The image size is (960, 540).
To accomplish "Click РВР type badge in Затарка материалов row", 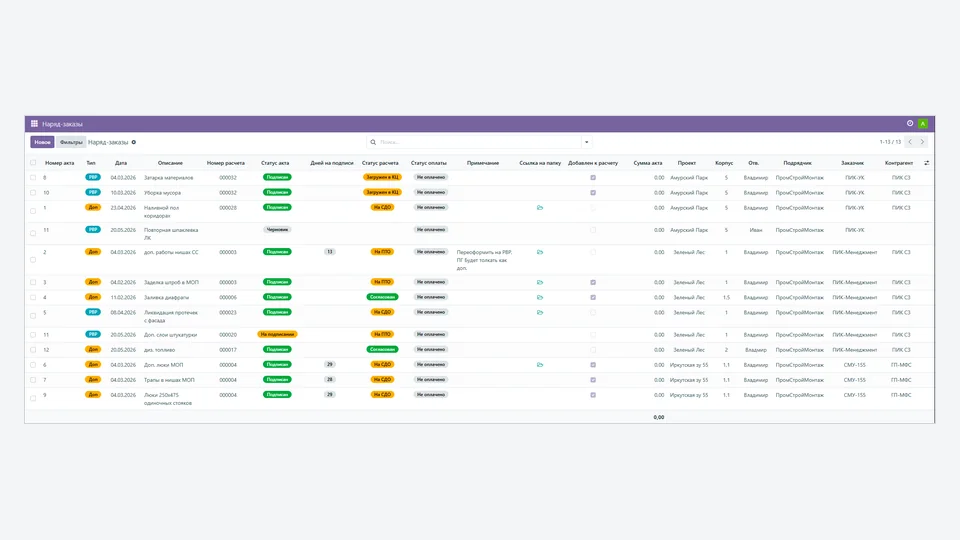I will point(92,177).
